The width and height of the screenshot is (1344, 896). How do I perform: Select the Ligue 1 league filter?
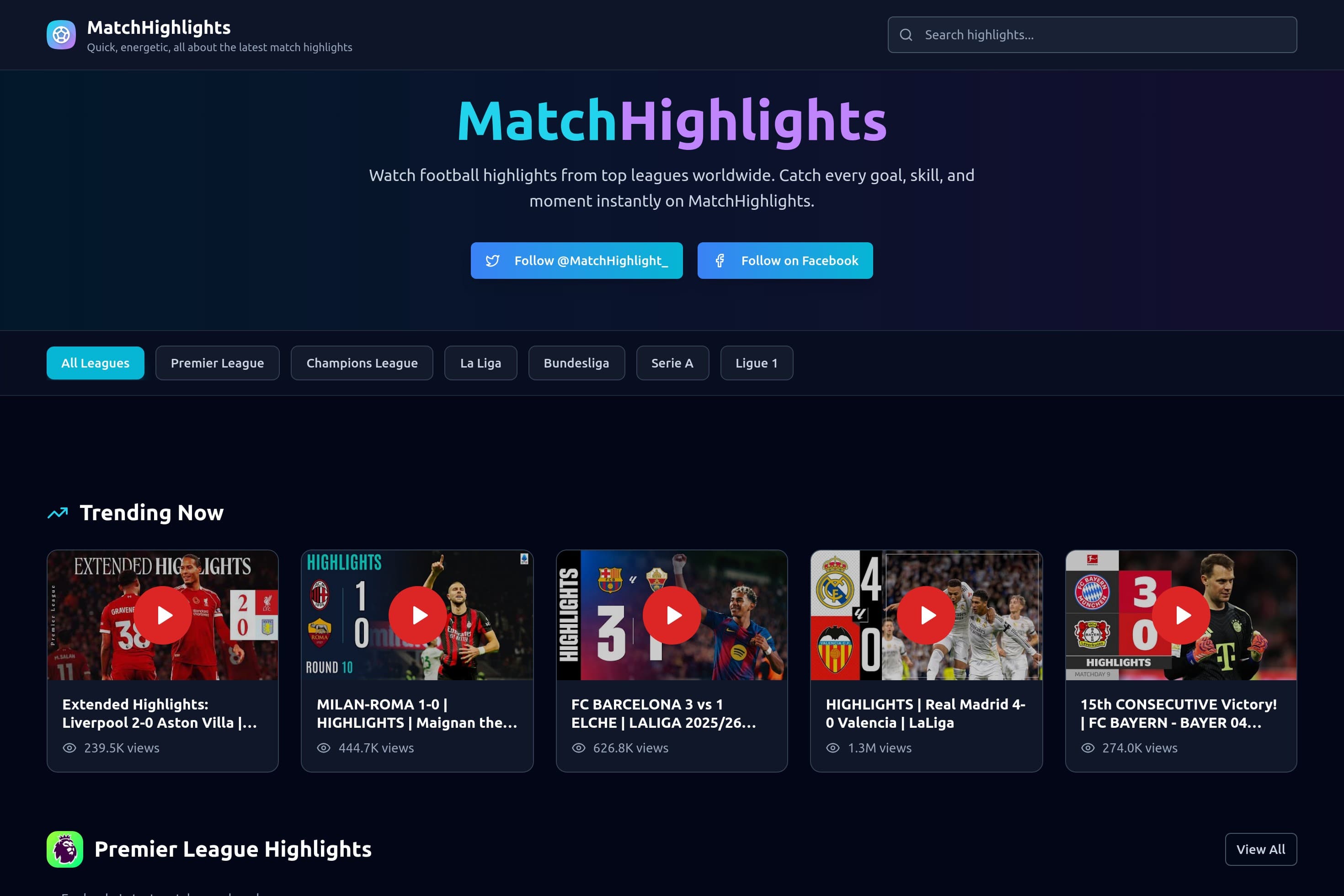pyautogui.click(x=757, y=363)
